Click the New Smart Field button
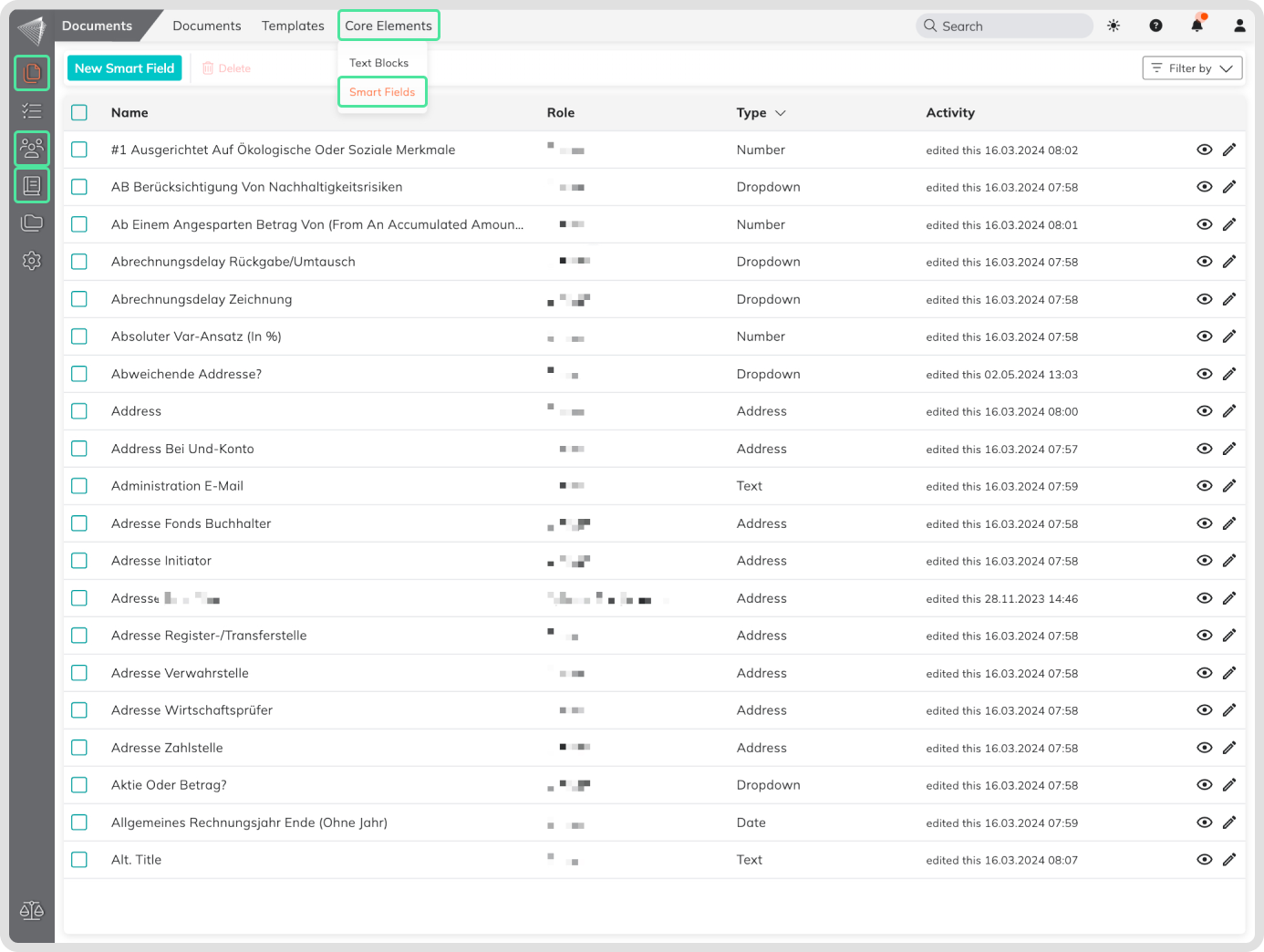The height and width of the screenshot is (952, 1264). [x=125, y=68]
